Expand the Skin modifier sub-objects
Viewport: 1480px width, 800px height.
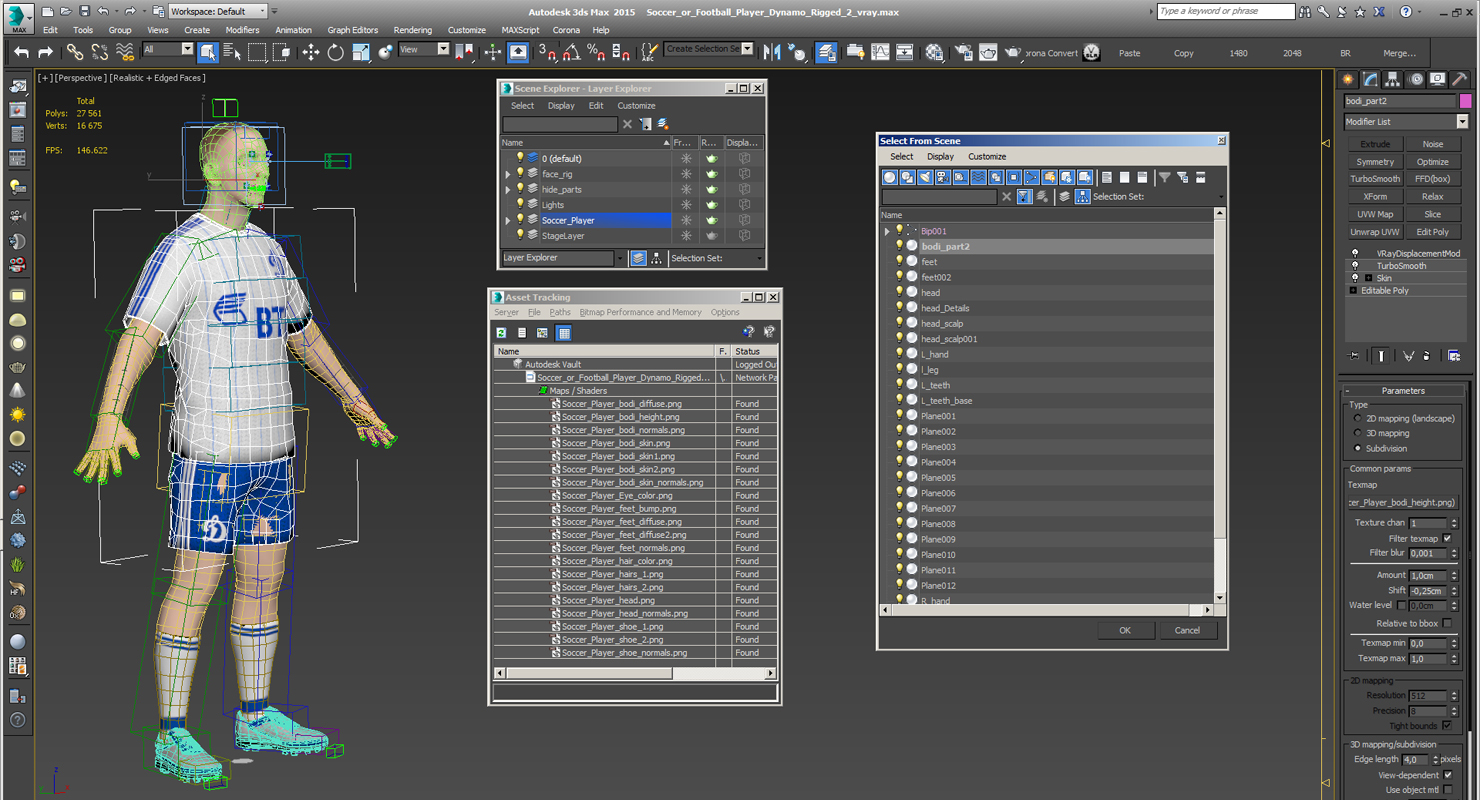coord(1368,278)
